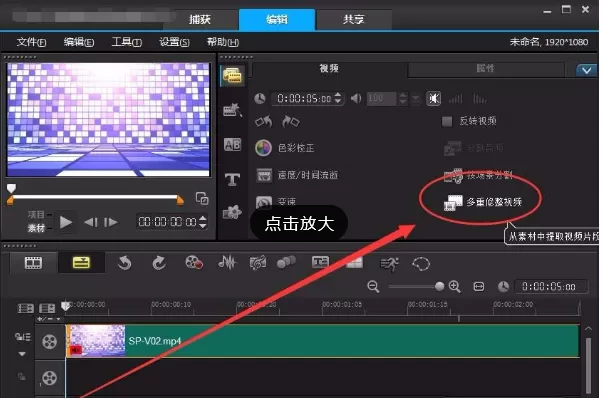Open the 帮助 menu
603x398 pixels.
(x=223, y=42)
